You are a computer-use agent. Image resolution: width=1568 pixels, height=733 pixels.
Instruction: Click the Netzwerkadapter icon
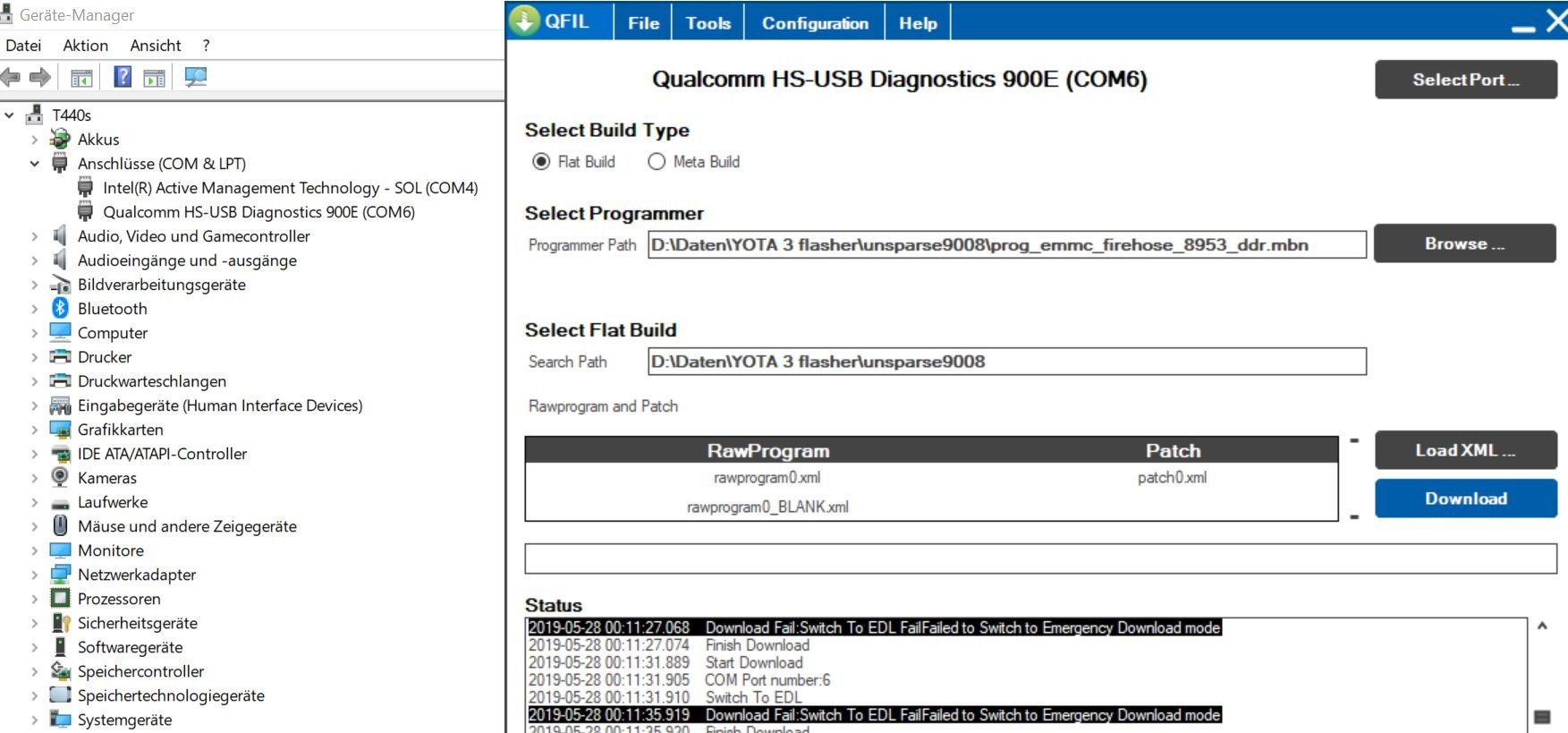[60, 574]
